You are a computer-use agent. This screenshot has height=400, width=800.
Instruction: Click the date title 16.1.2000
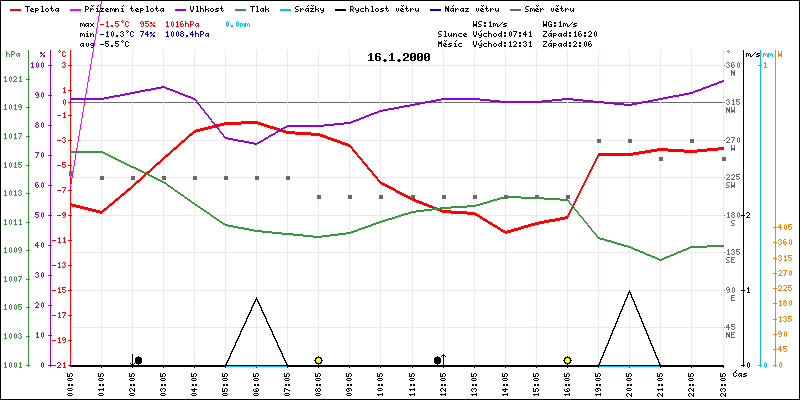(x=399, y=57)
